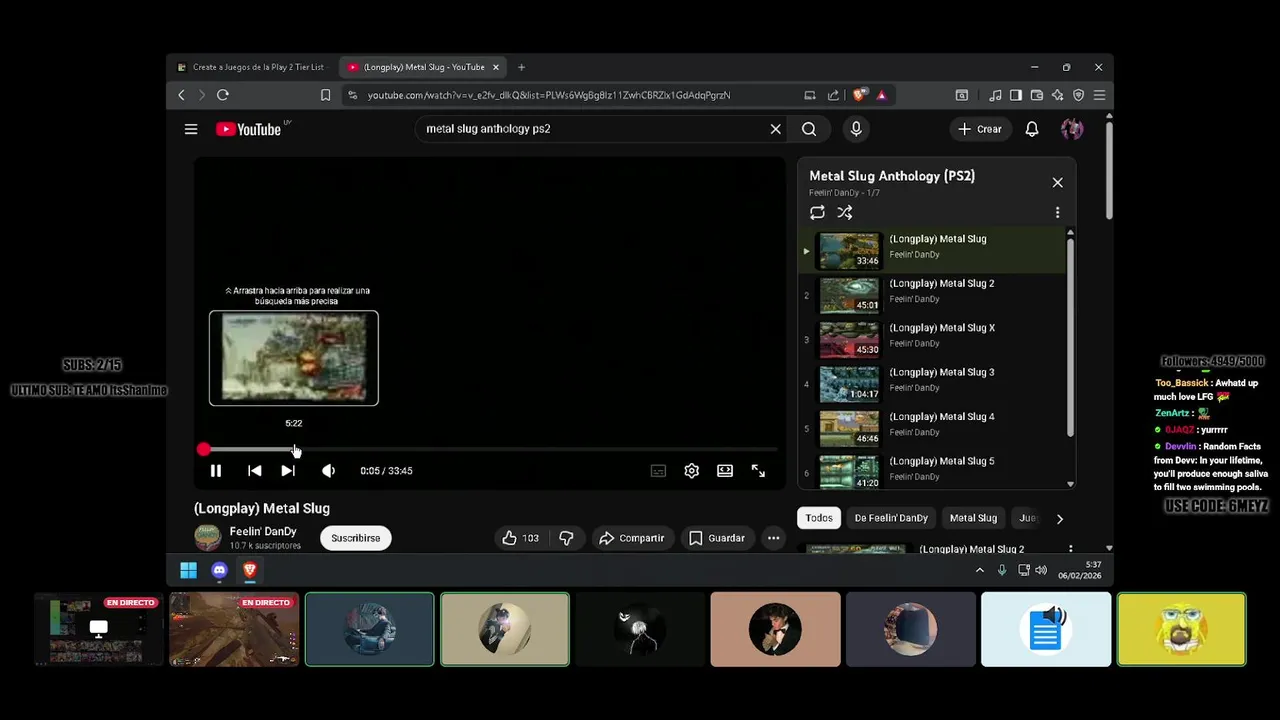The image size is (1280, 720).
Task: Close the Metal Slug YouTube tab
Action: pos(495,67)
